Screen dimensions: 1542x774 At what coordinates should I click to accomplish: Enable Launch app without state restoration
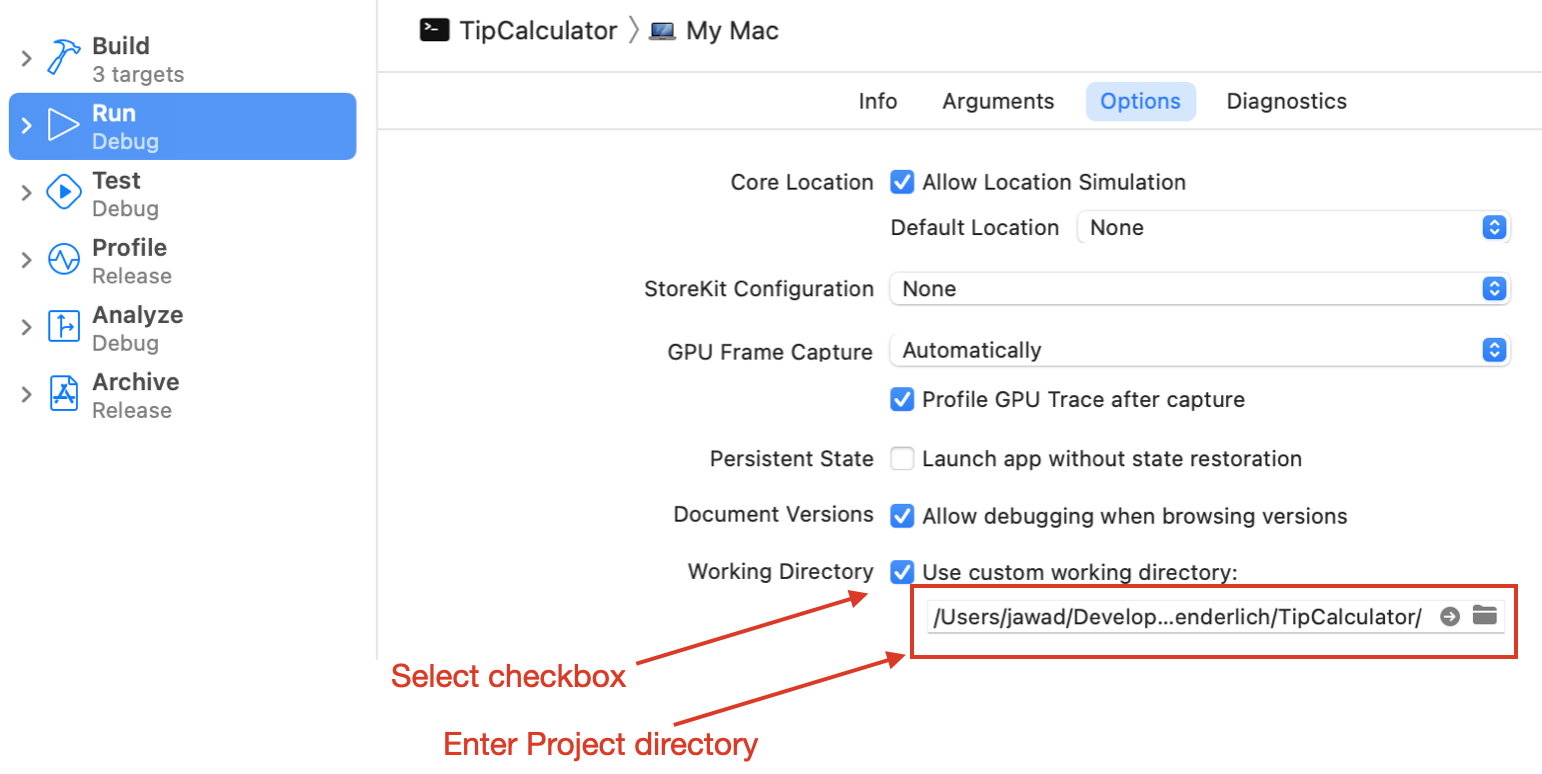[x=902, y=458]
